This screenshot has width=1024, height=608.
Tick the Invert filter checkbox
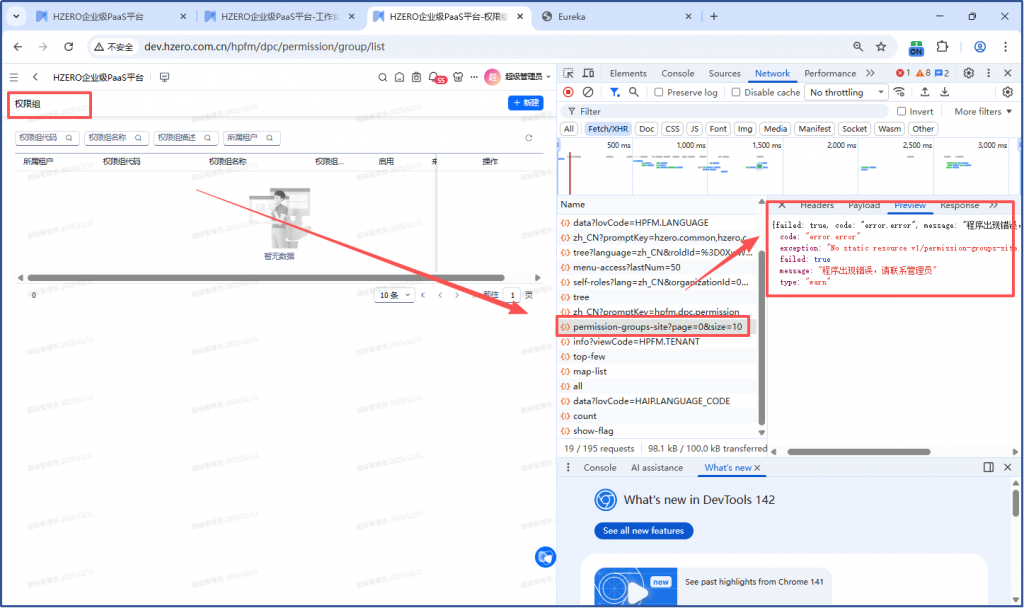click(901, 111)
